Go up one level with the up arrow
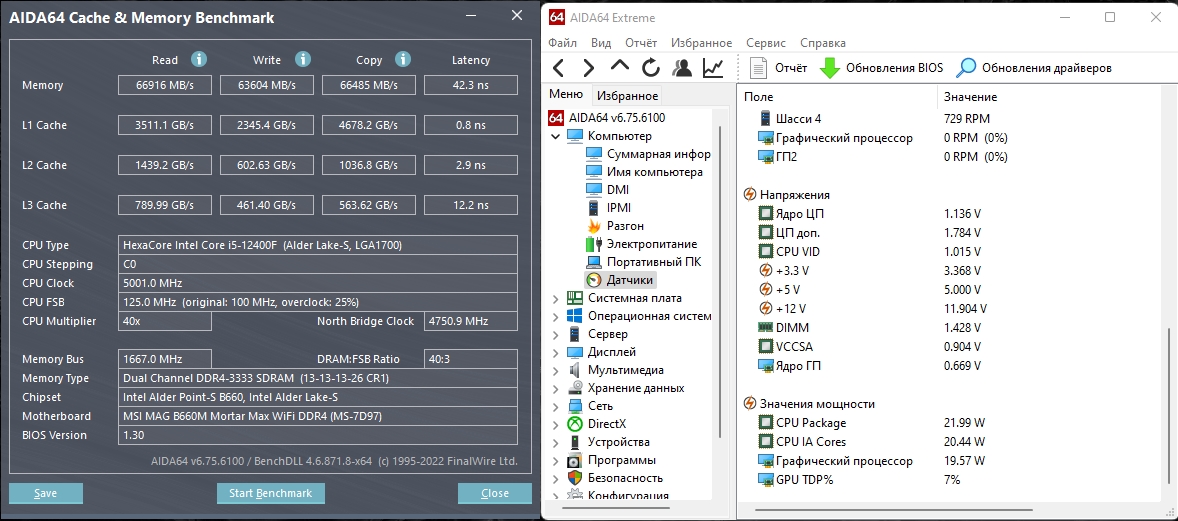The width and height of the screenshot is (1178, 521). point(620,66)
